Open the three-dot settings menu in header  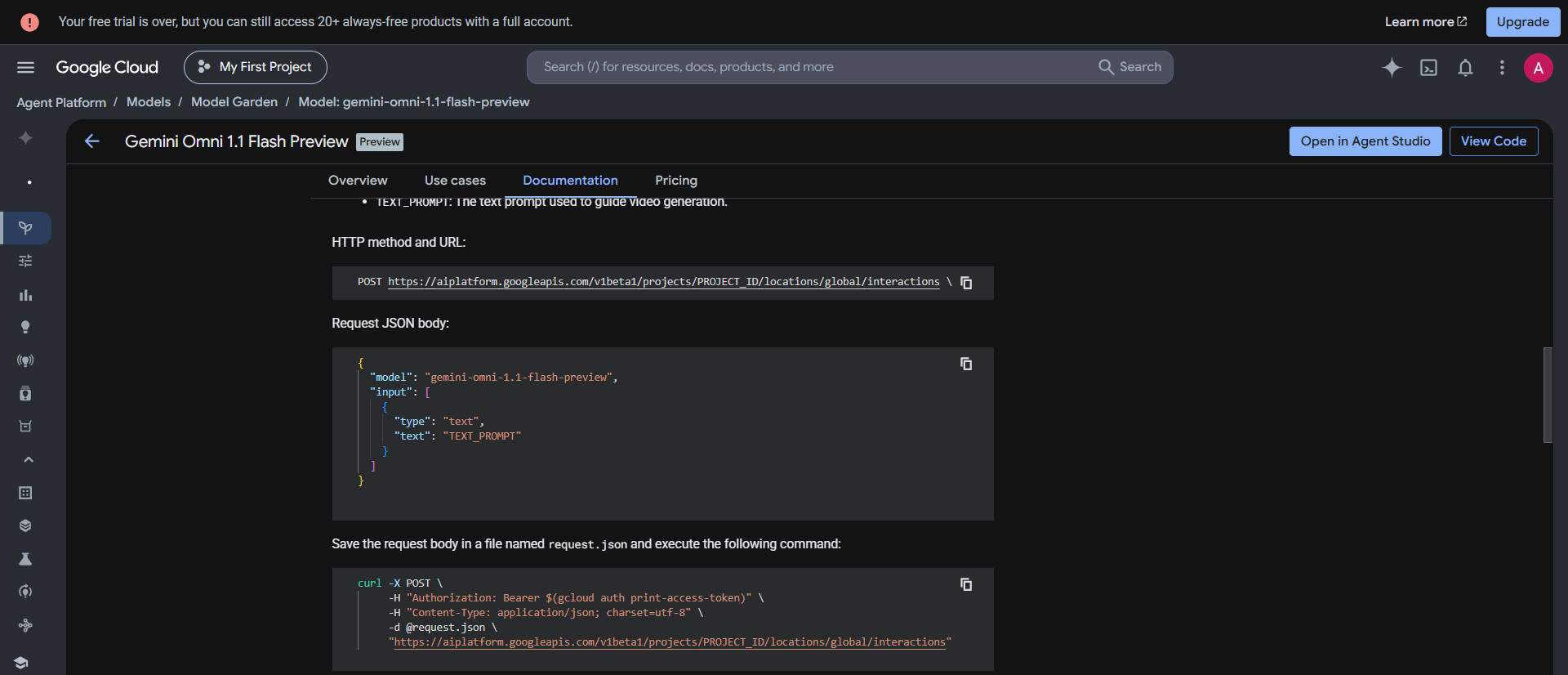tap(1502, 68)
